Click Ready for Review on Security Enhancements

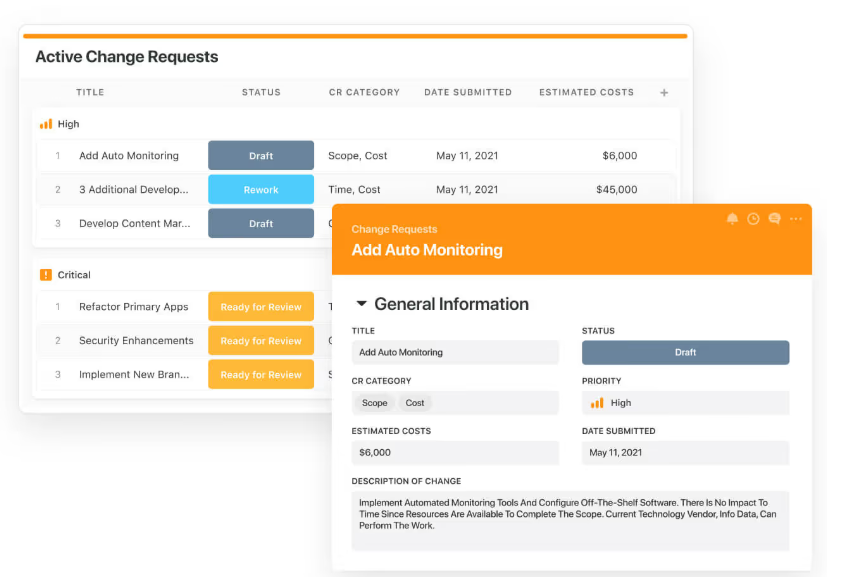[261, 341]
